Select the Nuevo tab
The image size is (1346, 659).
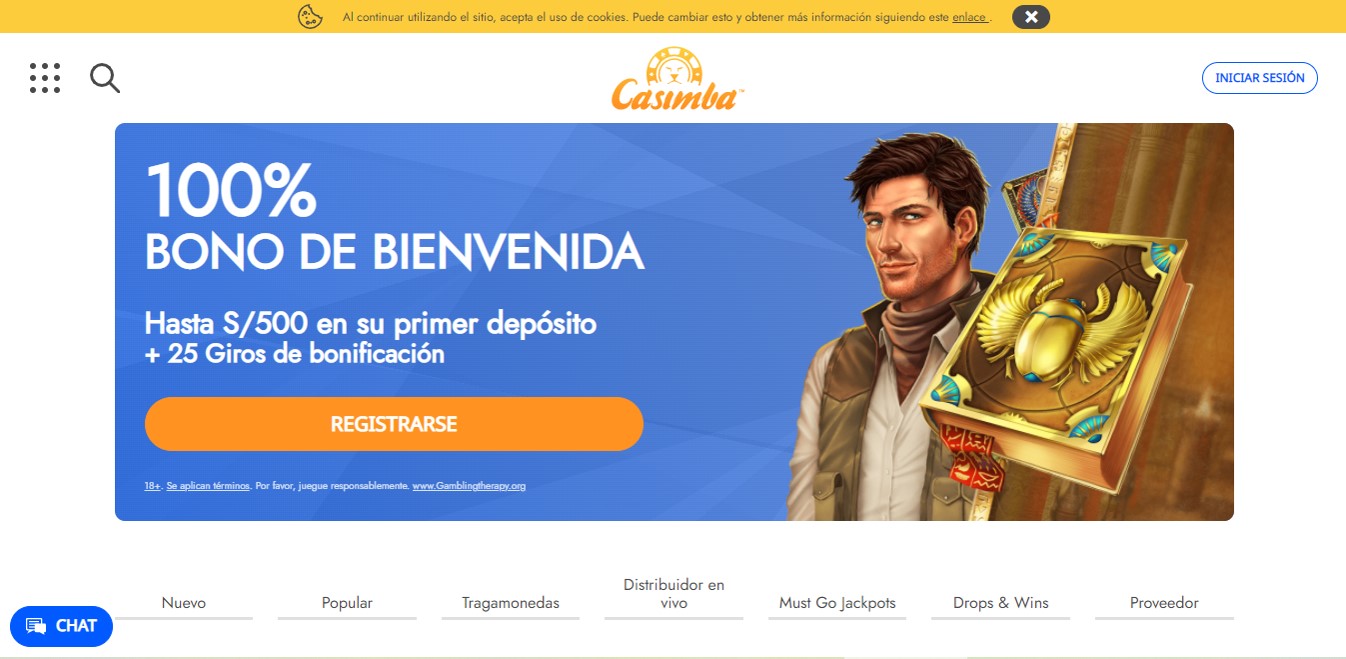(x=184, y=603)
